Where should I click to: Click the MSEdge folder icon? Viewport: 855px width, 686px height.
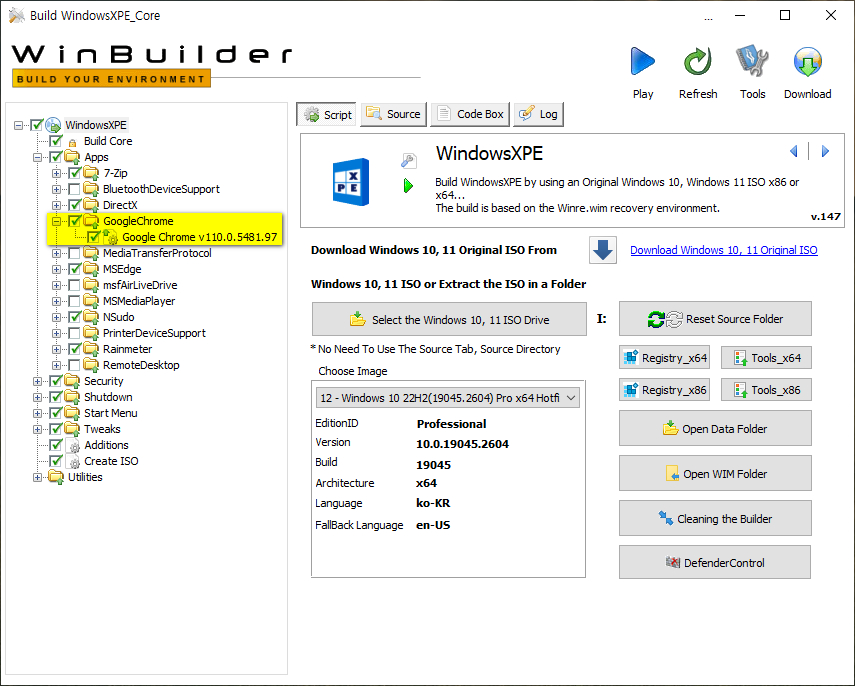click(x=91, y=269)
